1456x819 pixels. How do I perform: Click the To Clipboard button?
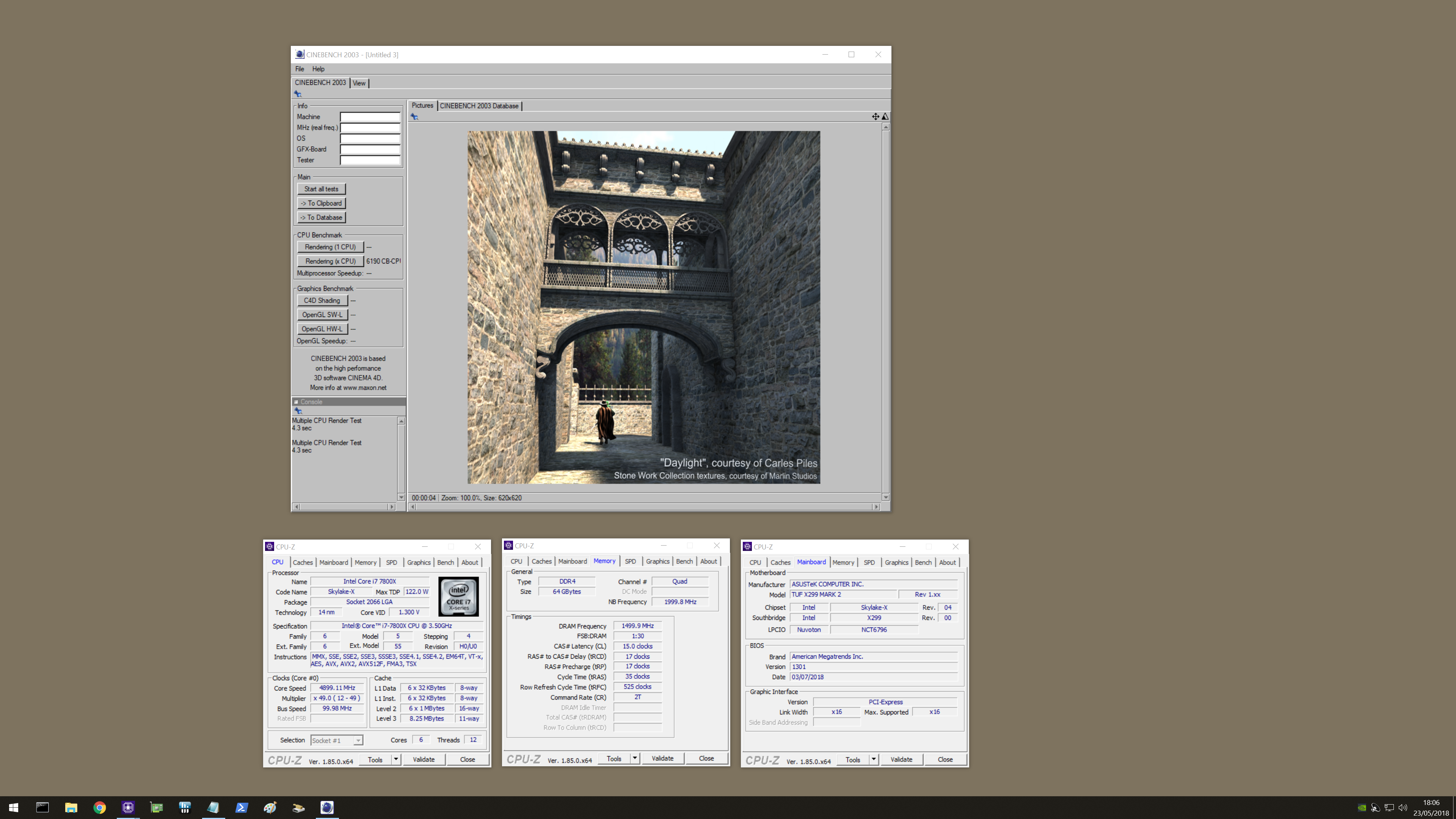[x=321, y=203]
